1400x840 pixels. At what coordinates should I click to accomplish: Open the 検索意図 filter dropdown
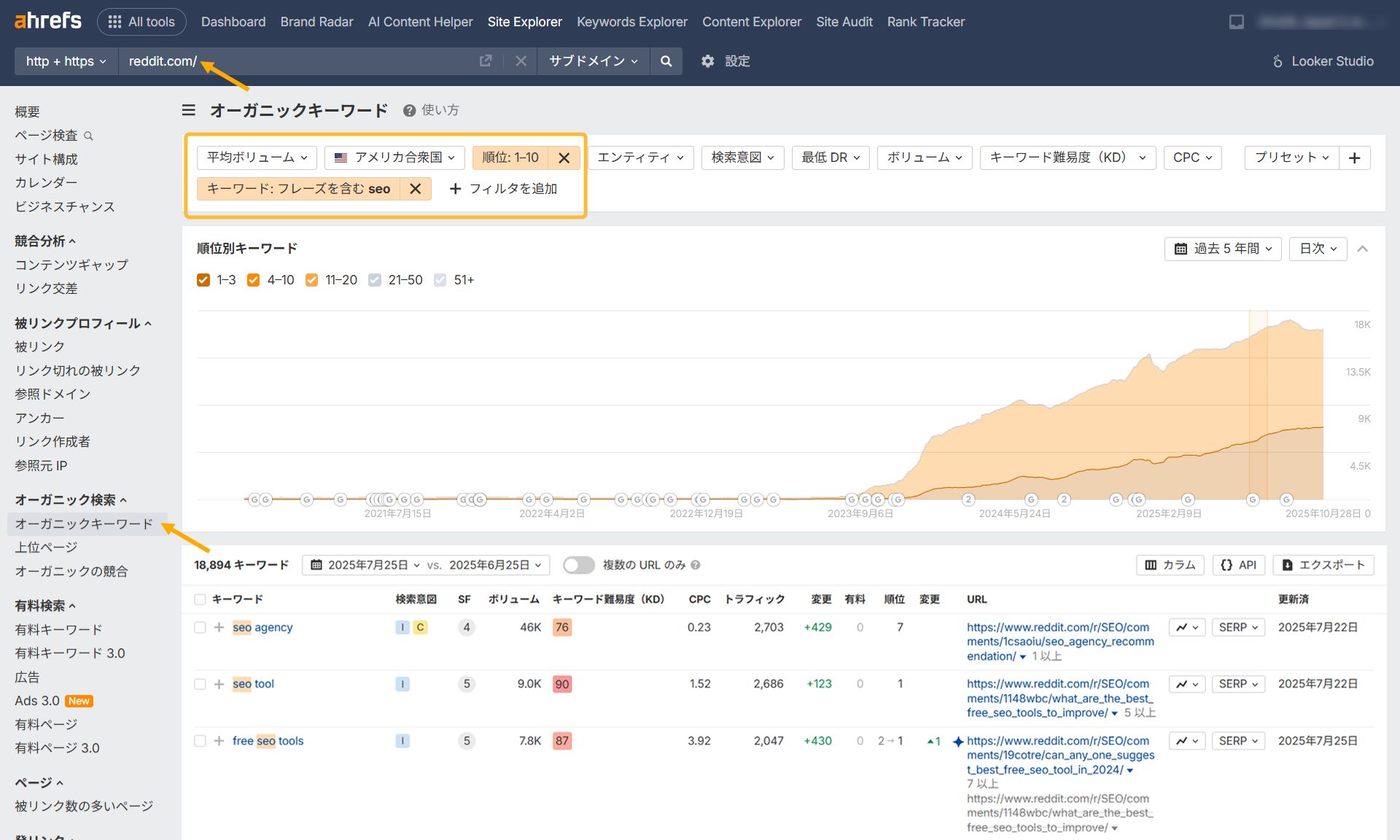[x=742, y=157]
